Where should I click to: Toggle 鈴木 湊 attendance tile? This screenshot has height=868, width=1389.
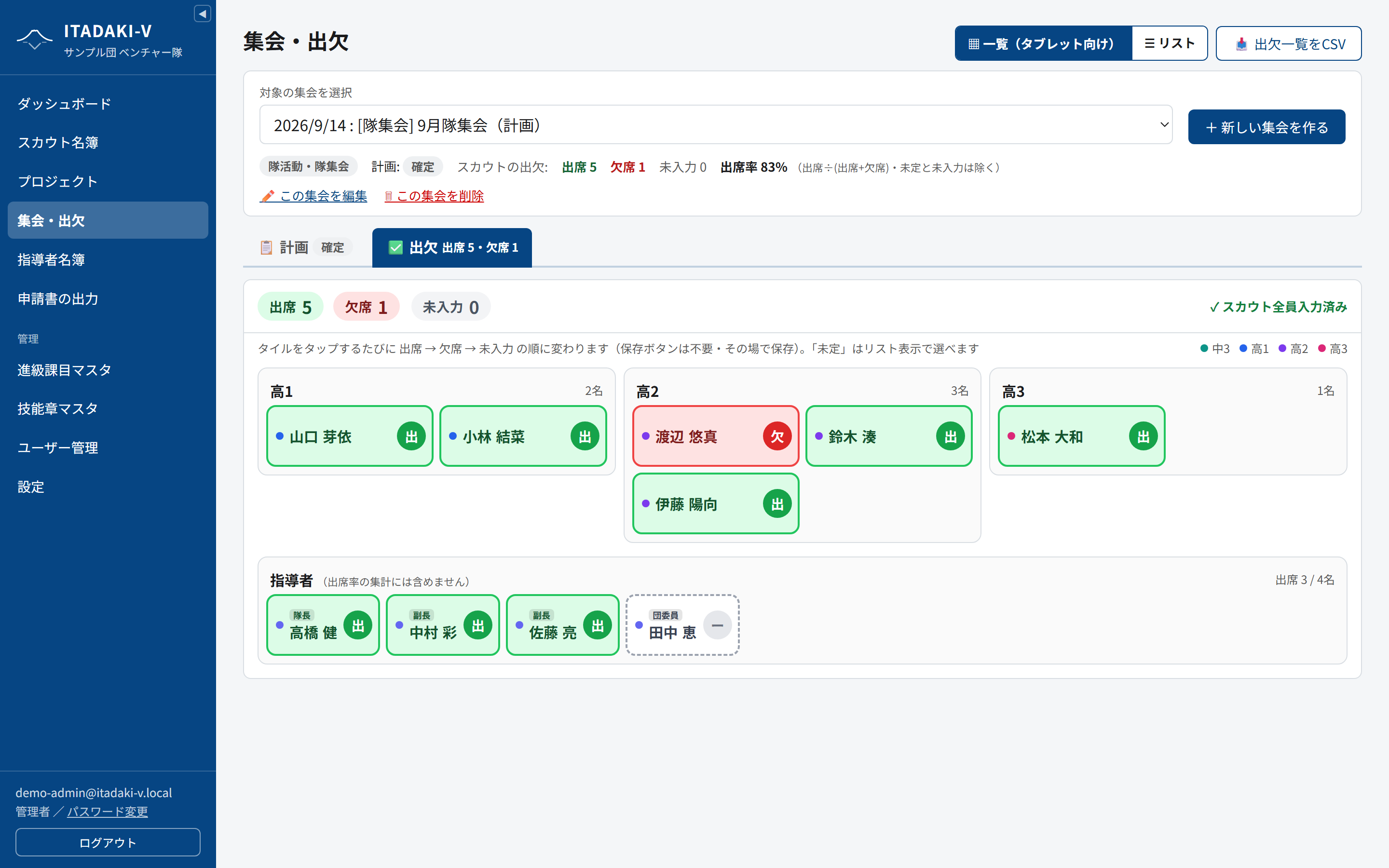[888, 436]
